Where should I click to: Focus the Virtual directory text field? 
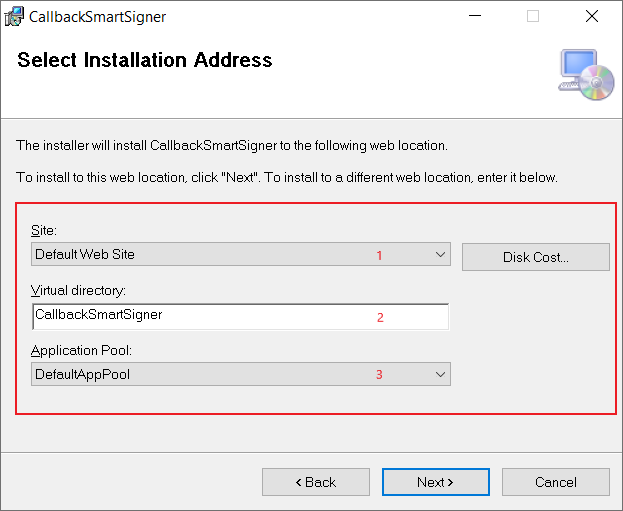241,317
